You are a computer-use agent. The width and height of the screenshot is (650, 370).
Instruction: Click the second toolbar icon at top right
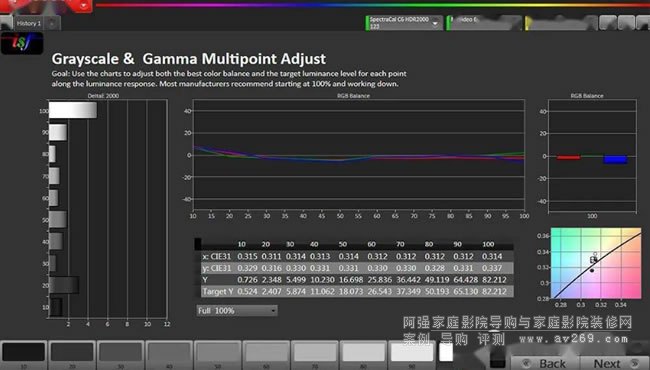(626, 23)
